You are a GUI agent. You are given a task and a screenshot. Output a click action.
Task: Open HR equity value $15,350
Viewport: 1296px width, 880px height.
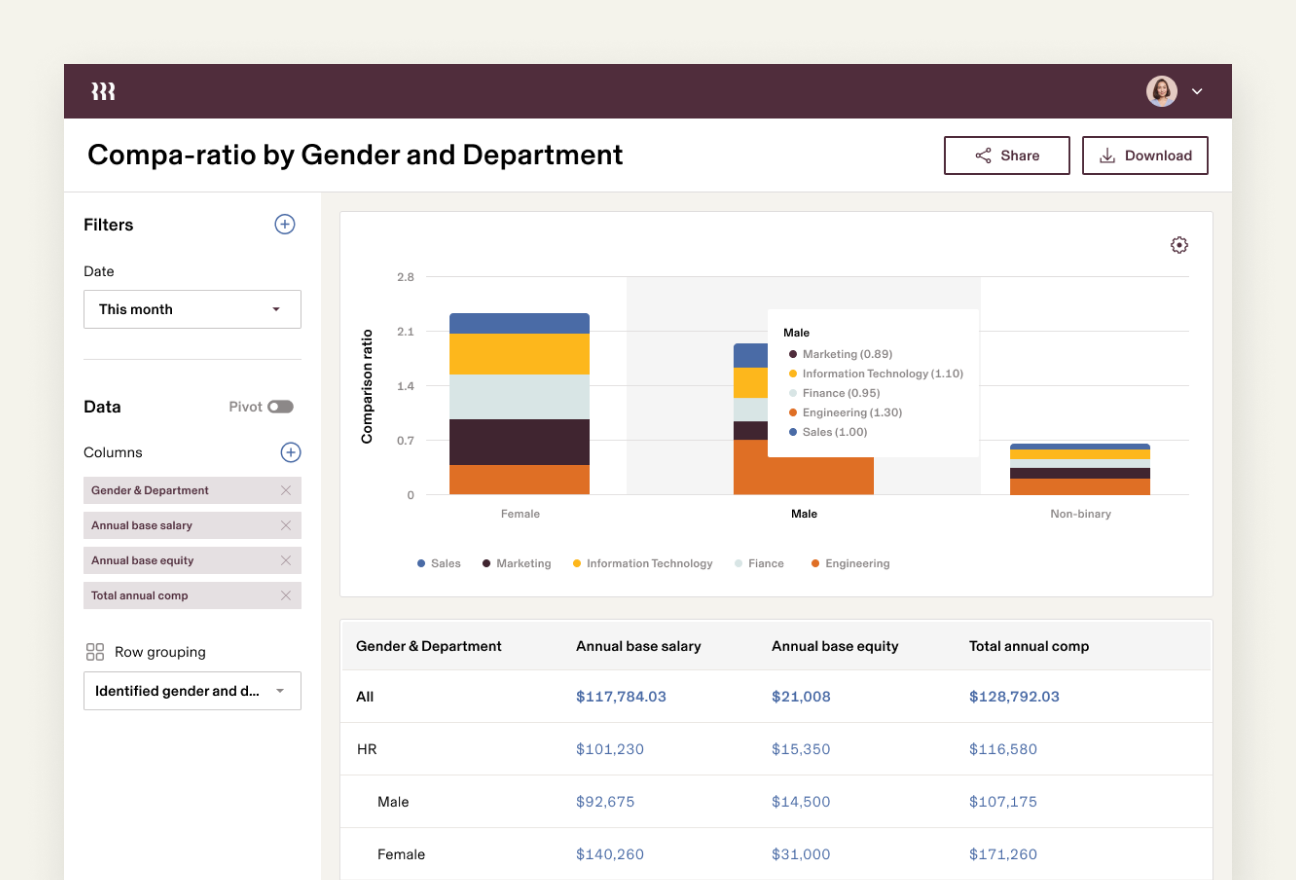click(x=801, y=749)
